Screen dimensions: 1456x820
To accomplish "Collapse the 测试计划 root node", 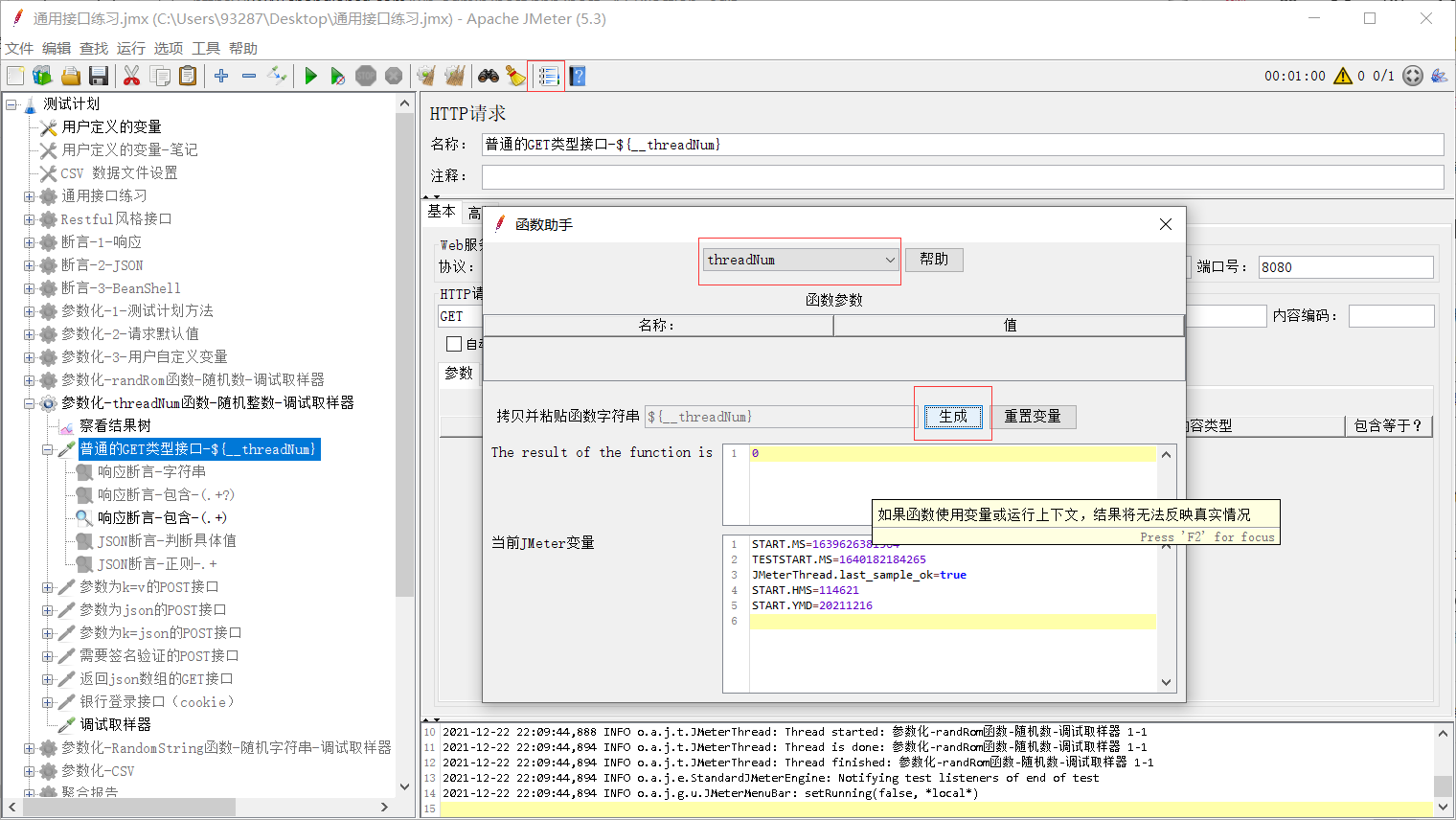I will (x=11, y=103).
